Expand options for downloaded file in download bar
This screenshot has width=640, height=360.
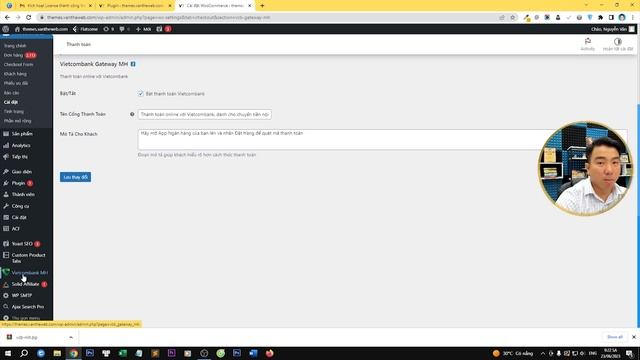tap(71, 337)
